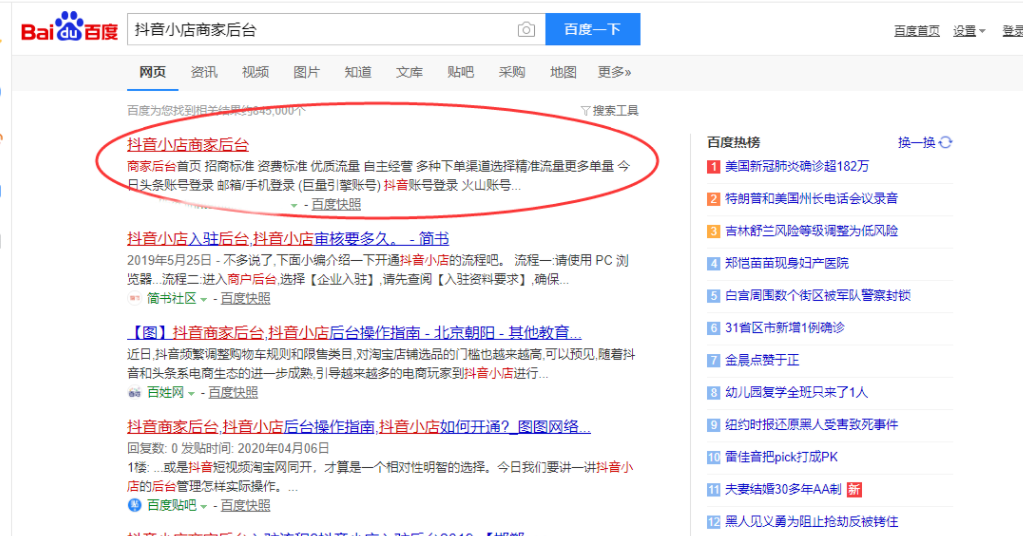Screen dimensions: 1023x536
Task: Click the 百度一下 search button
Action: (x=592, y=29)
